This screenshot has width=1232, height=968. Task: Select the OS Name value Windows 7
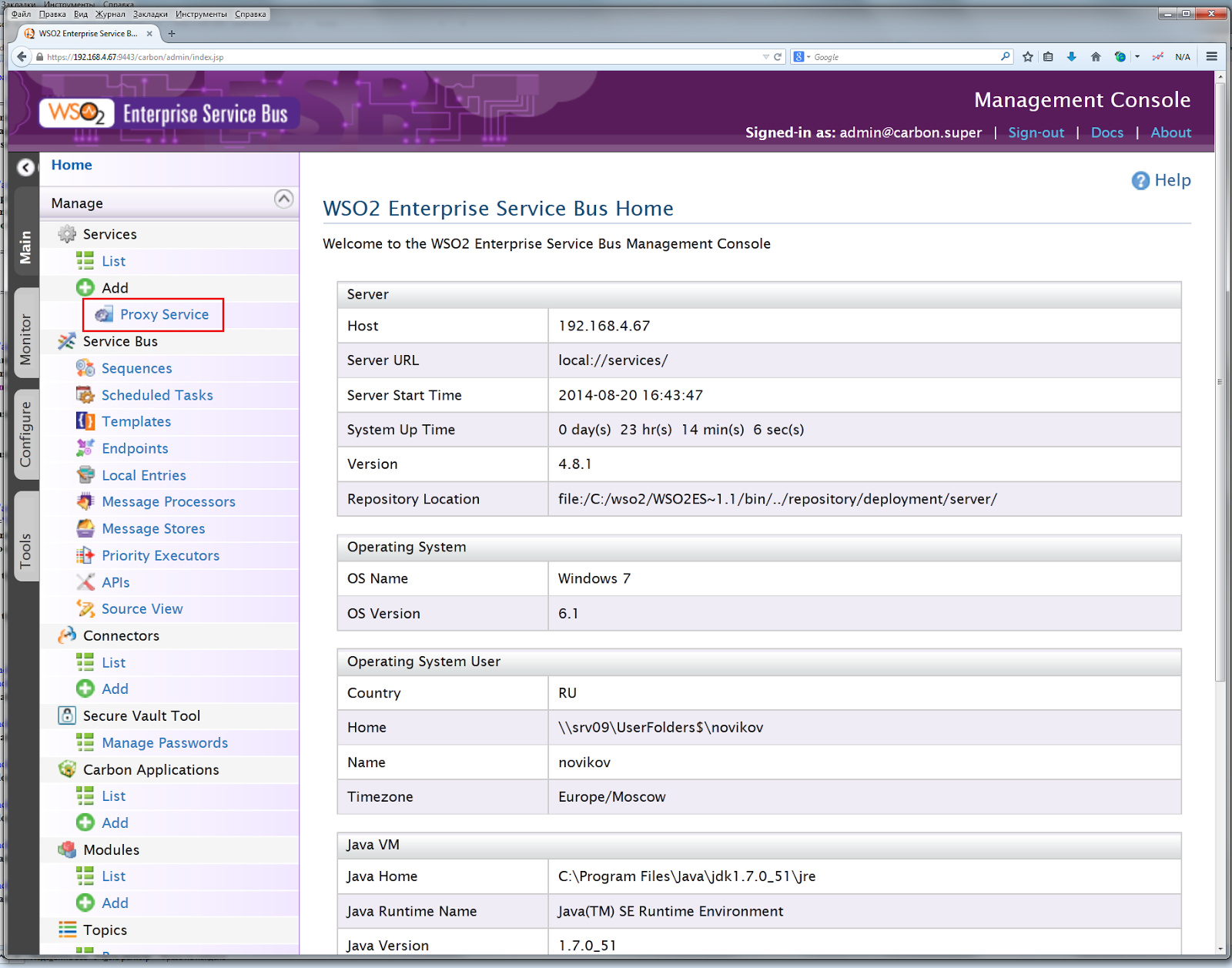(x=594, y=578)
